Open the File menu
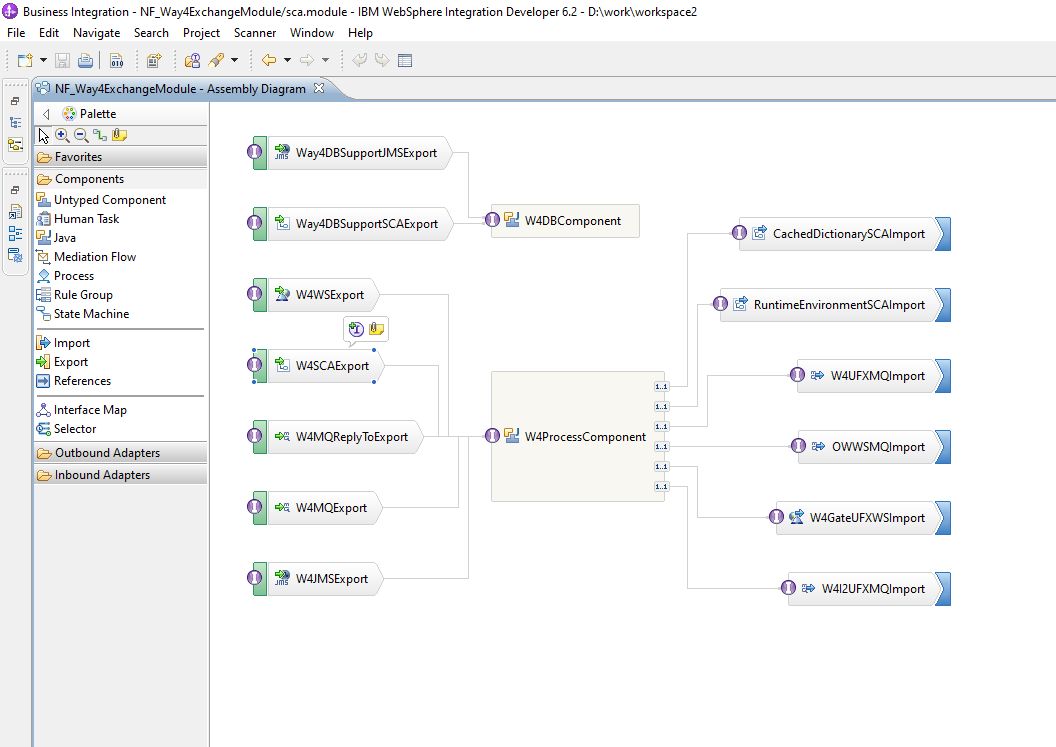The width and height of the screenshot is (1056, 747). point(16,33)
